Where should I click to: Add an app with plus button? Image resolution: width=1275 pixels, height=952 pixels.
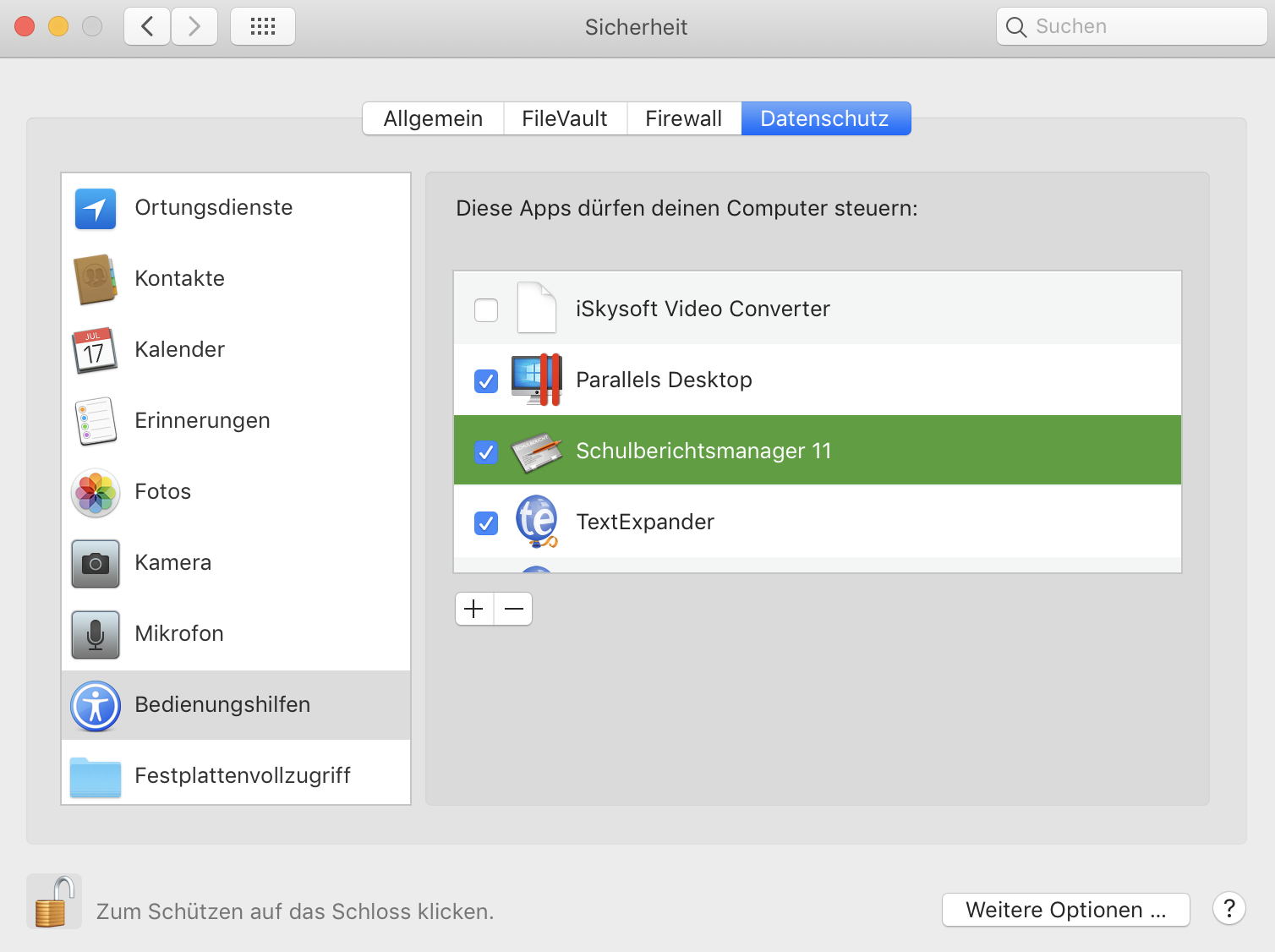coord(474,609)
